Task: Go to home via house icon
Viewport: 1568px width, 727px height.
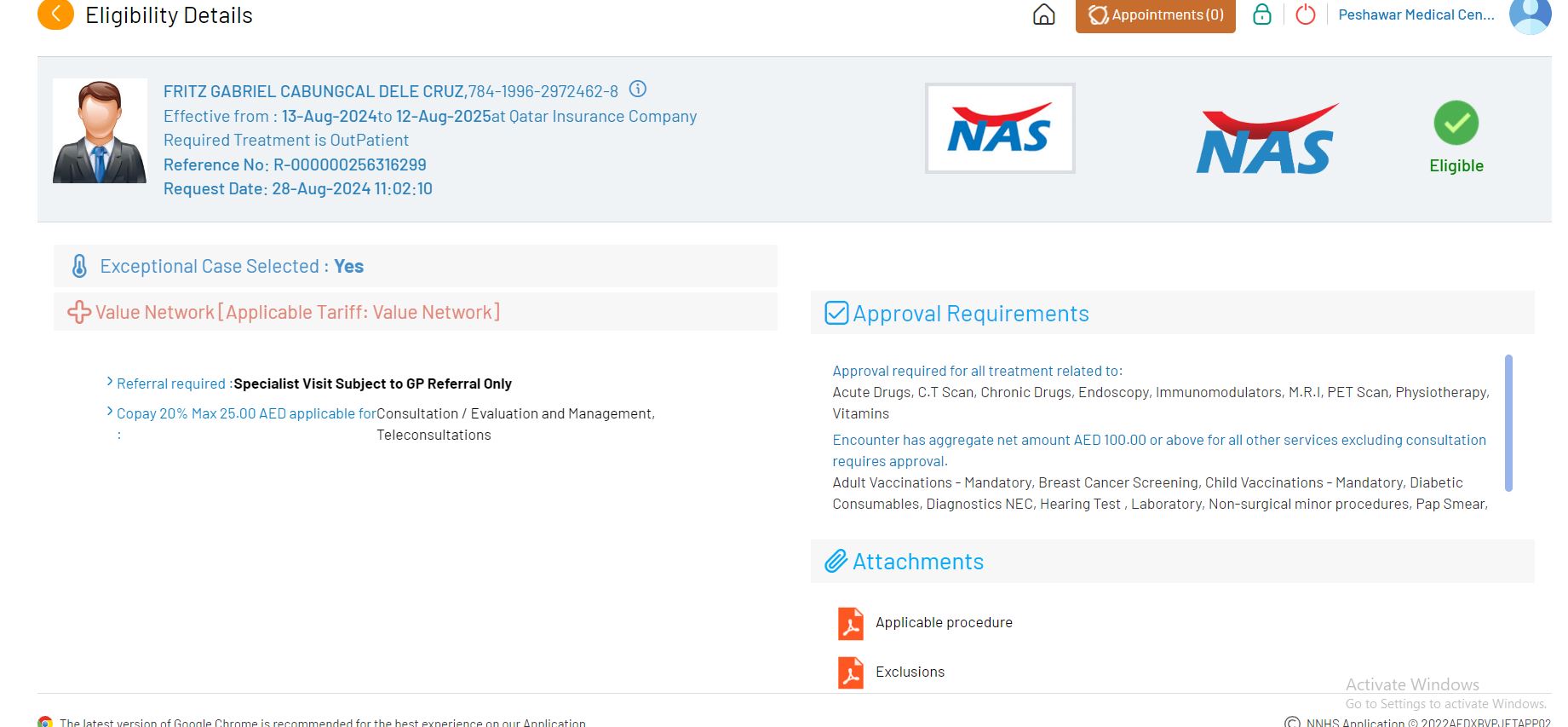Action: coord(1043,14)
